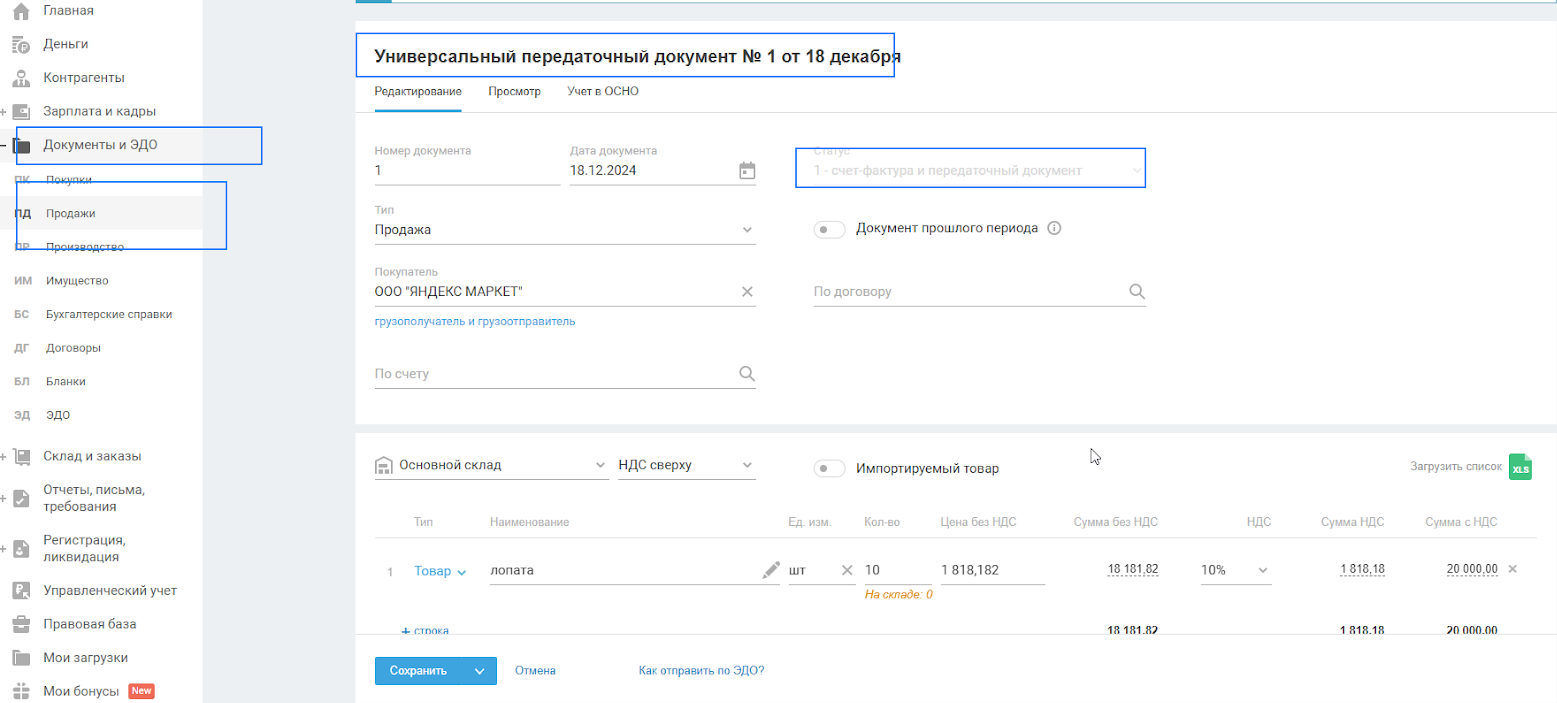
Task: Toggle Документ прошлого периода switch
Action: point(829,229)
